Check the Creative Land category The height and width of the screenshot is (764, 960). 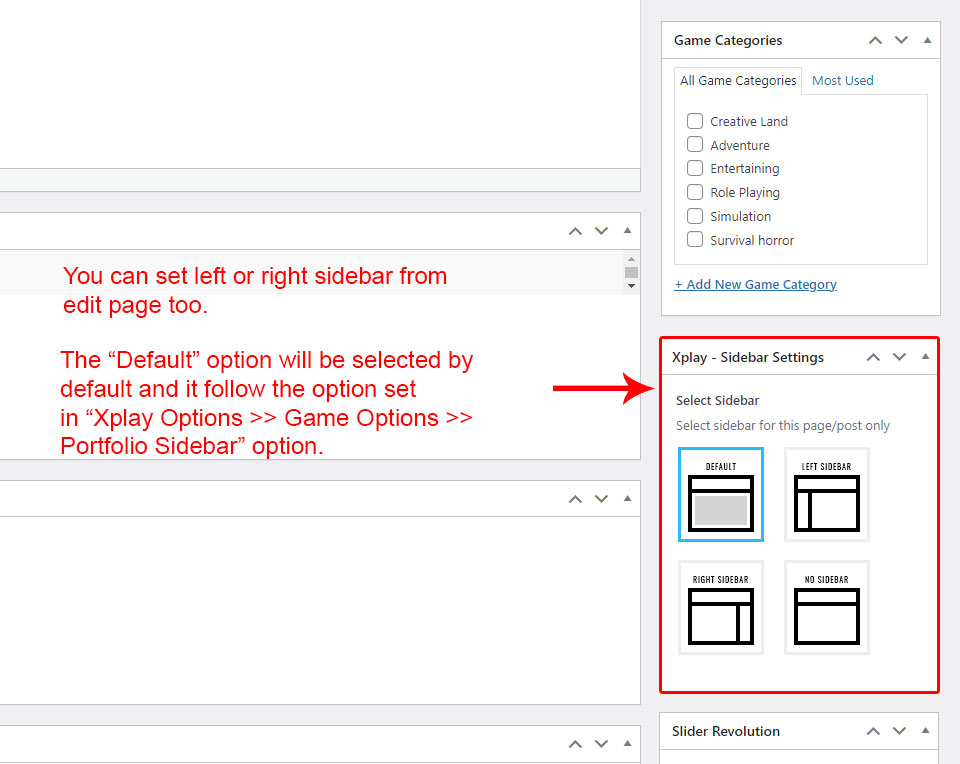(695, 121)
